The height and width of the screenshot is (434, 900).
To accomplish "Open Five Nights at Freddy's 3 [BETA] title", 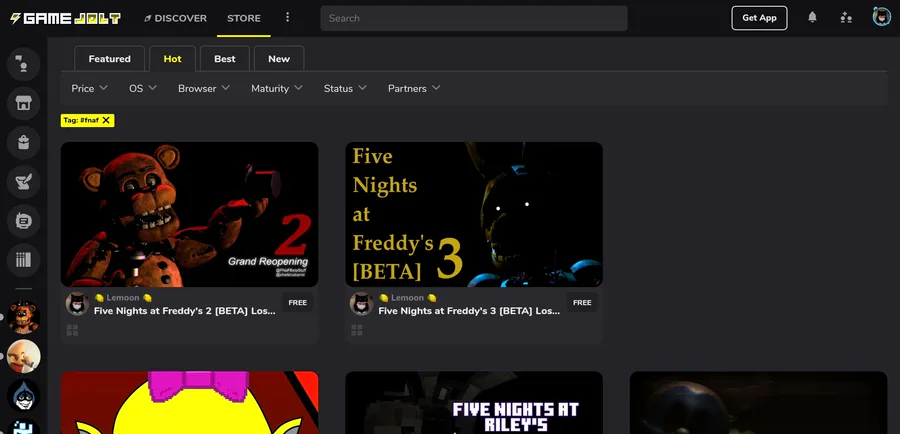I will [x=470, y=311].
